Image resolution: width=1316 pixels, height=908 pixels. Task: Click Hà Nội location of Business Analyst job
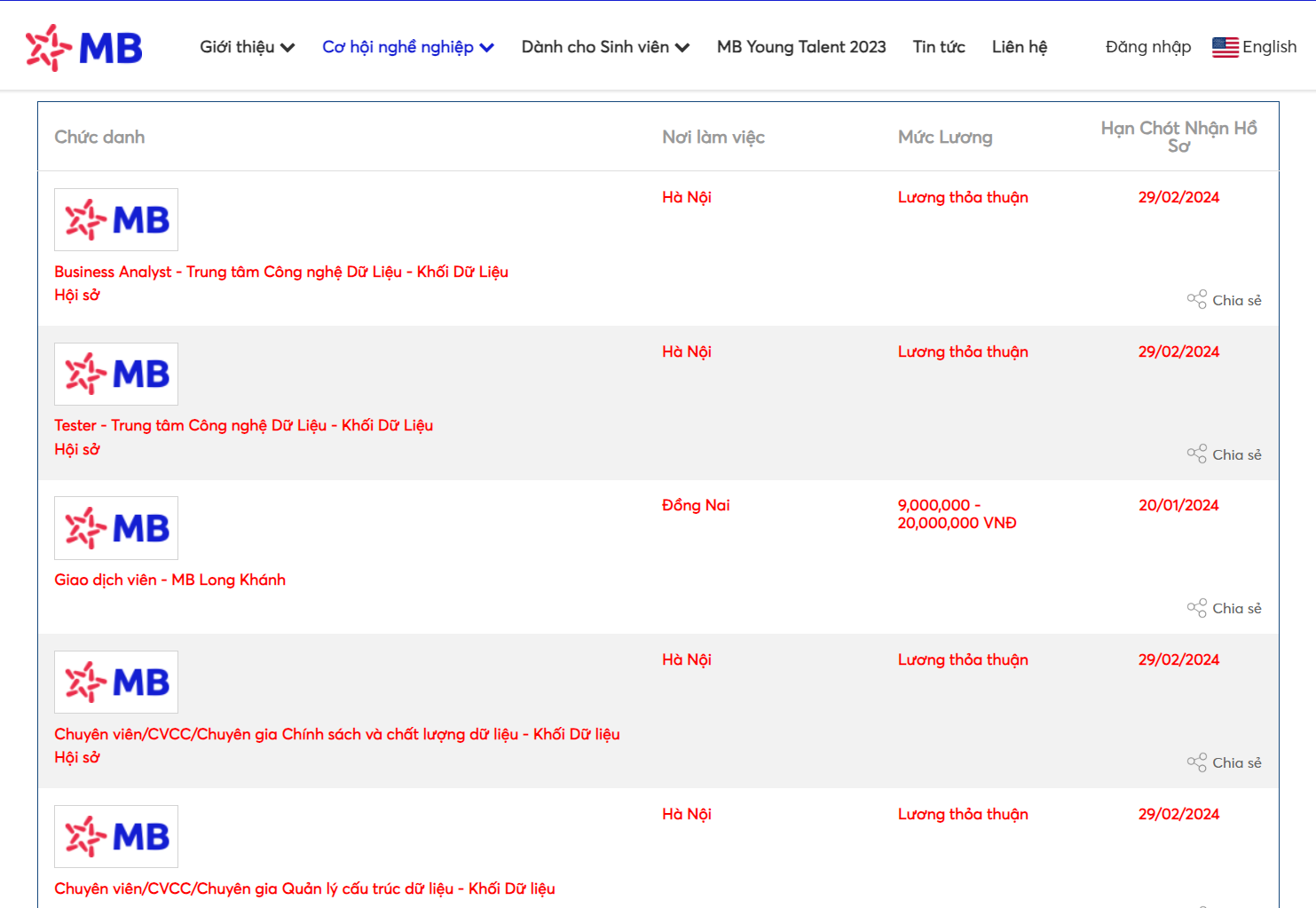coord(687,197)
